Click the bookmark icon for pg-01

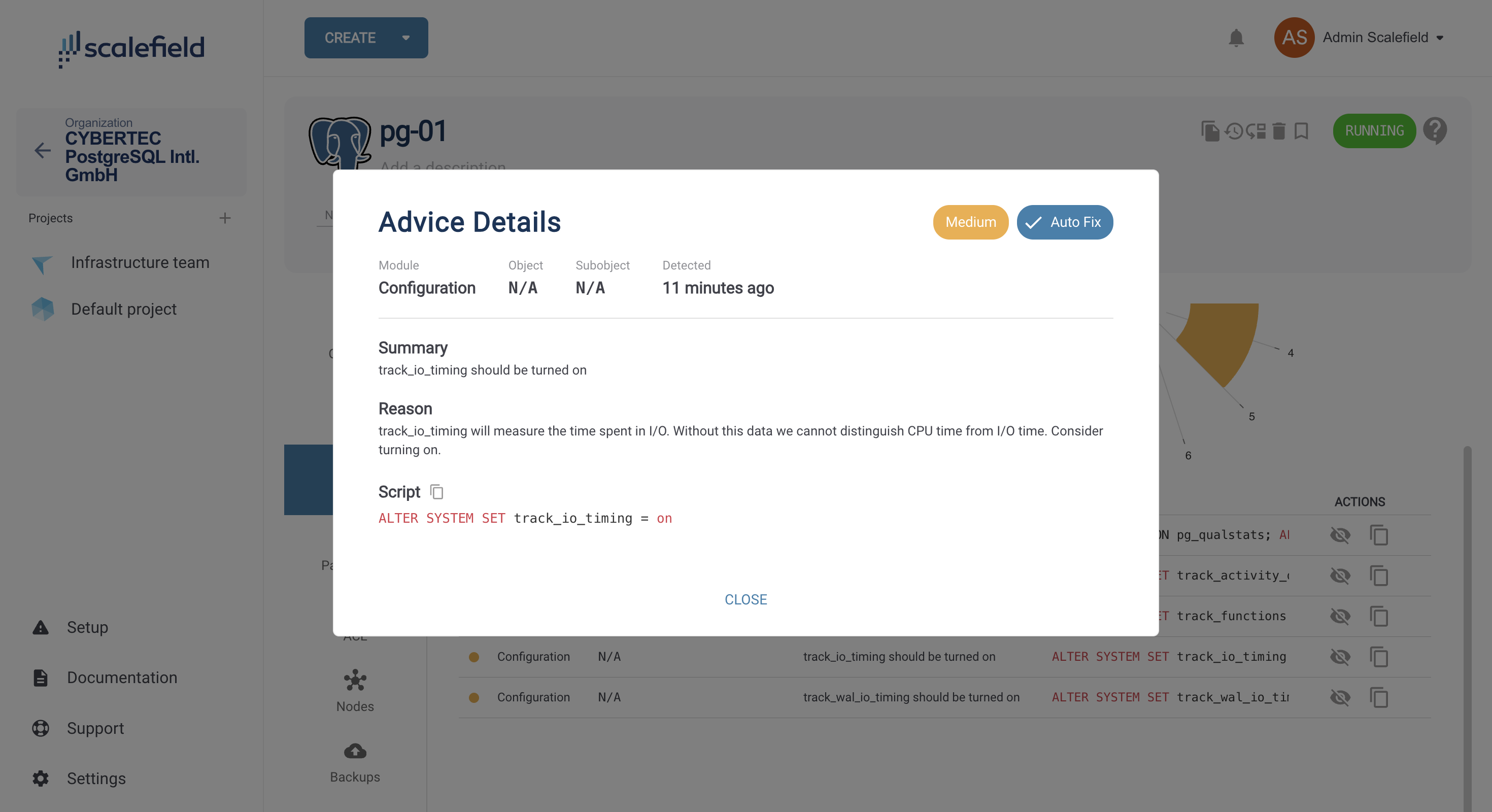(1302, 131)
